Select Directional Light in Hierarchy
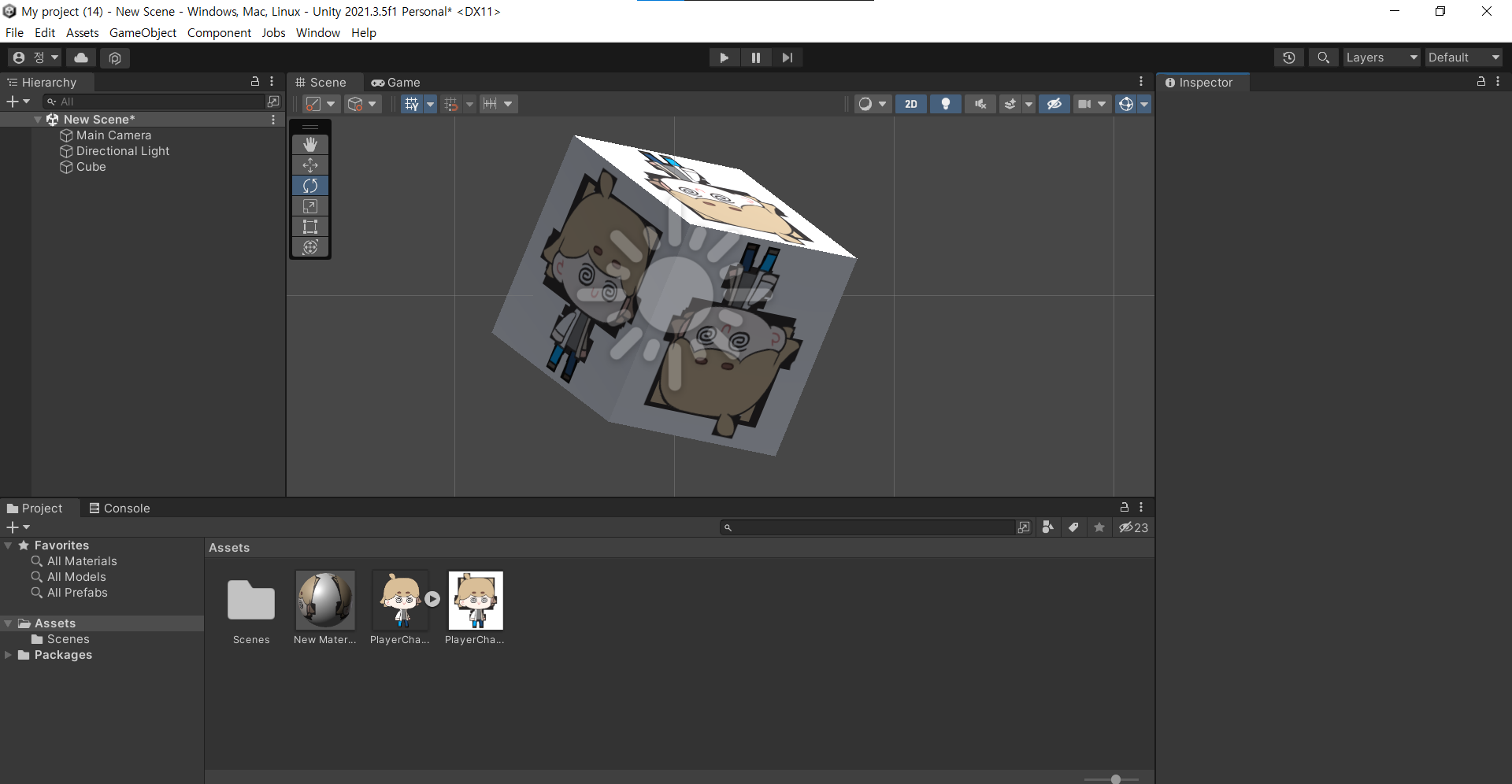 pos(122,151)
